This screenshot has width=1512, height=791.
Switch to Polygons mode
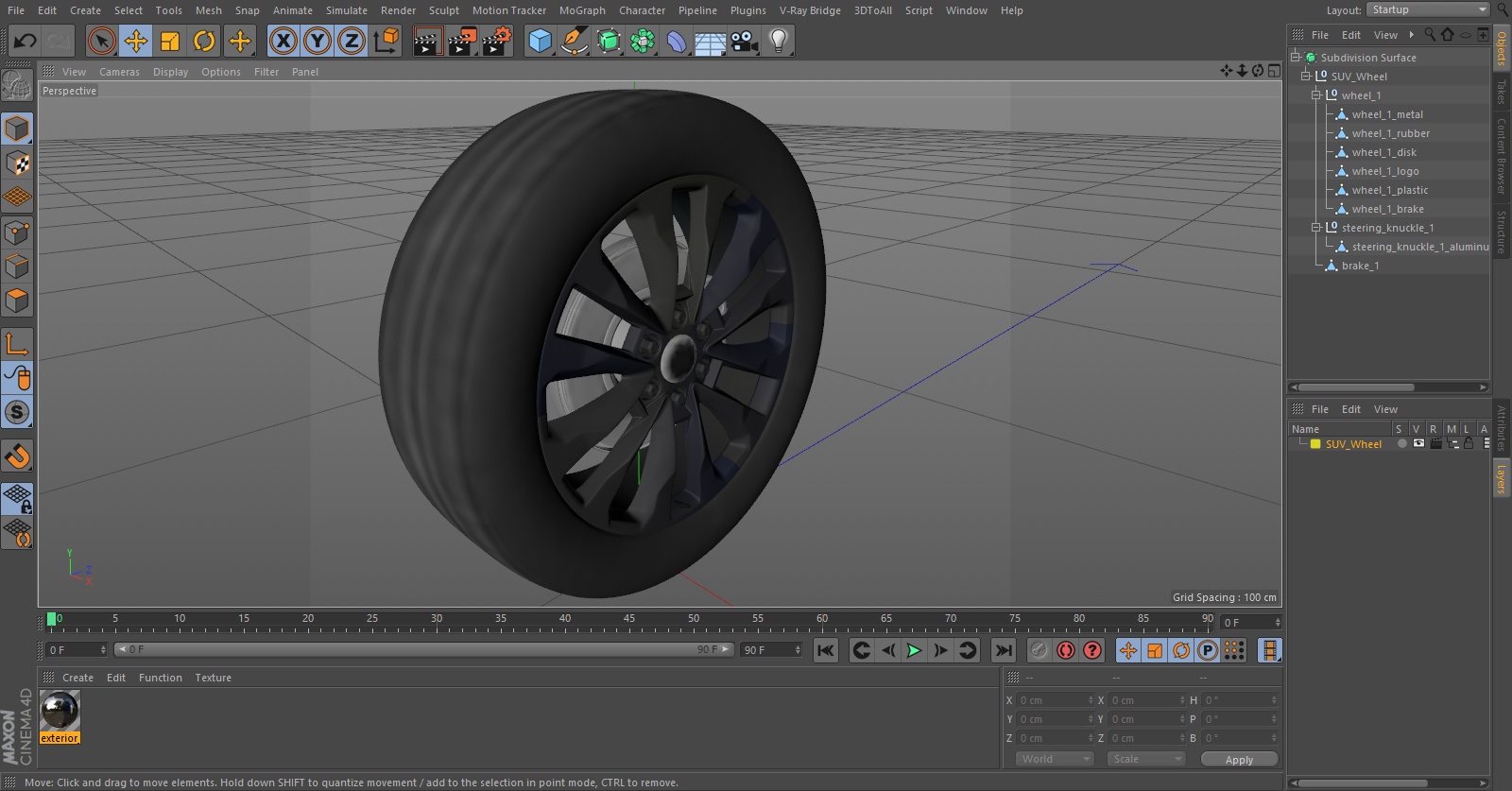17,301
